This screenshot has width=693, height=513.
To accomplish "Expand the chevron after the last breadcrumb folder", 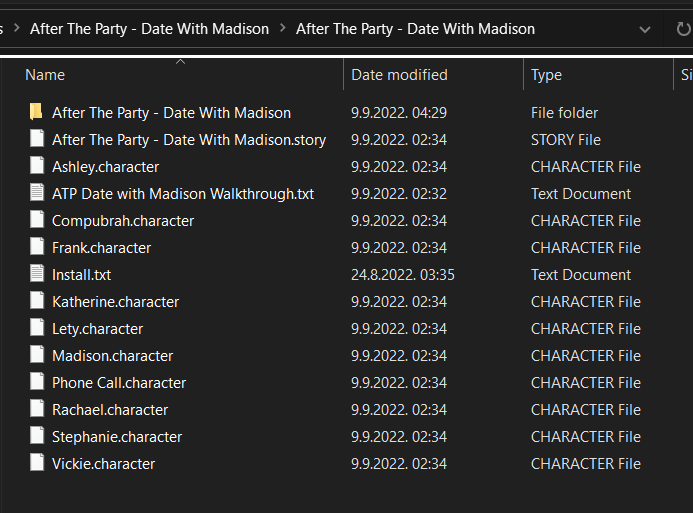I will point(549,29).
